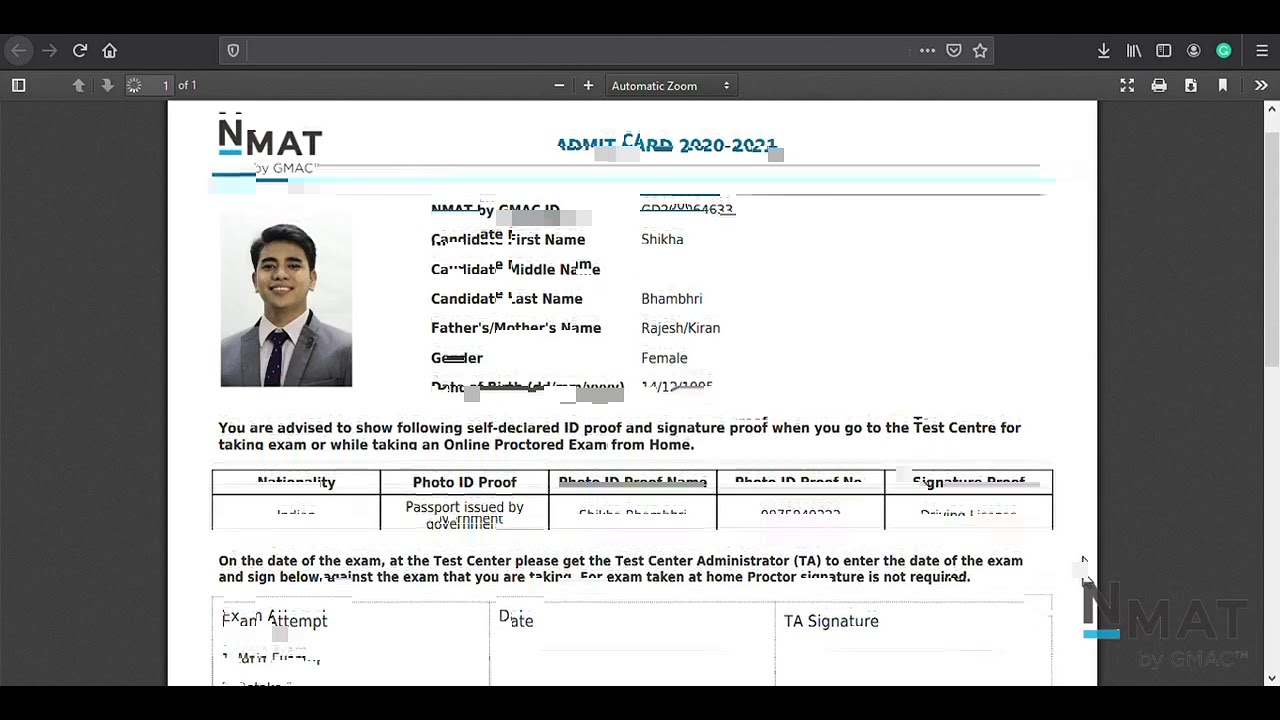Click the NMAT logo at page top
This screenshot has width=1280, height=720.
pyautogui.click(x=270, y=143)
